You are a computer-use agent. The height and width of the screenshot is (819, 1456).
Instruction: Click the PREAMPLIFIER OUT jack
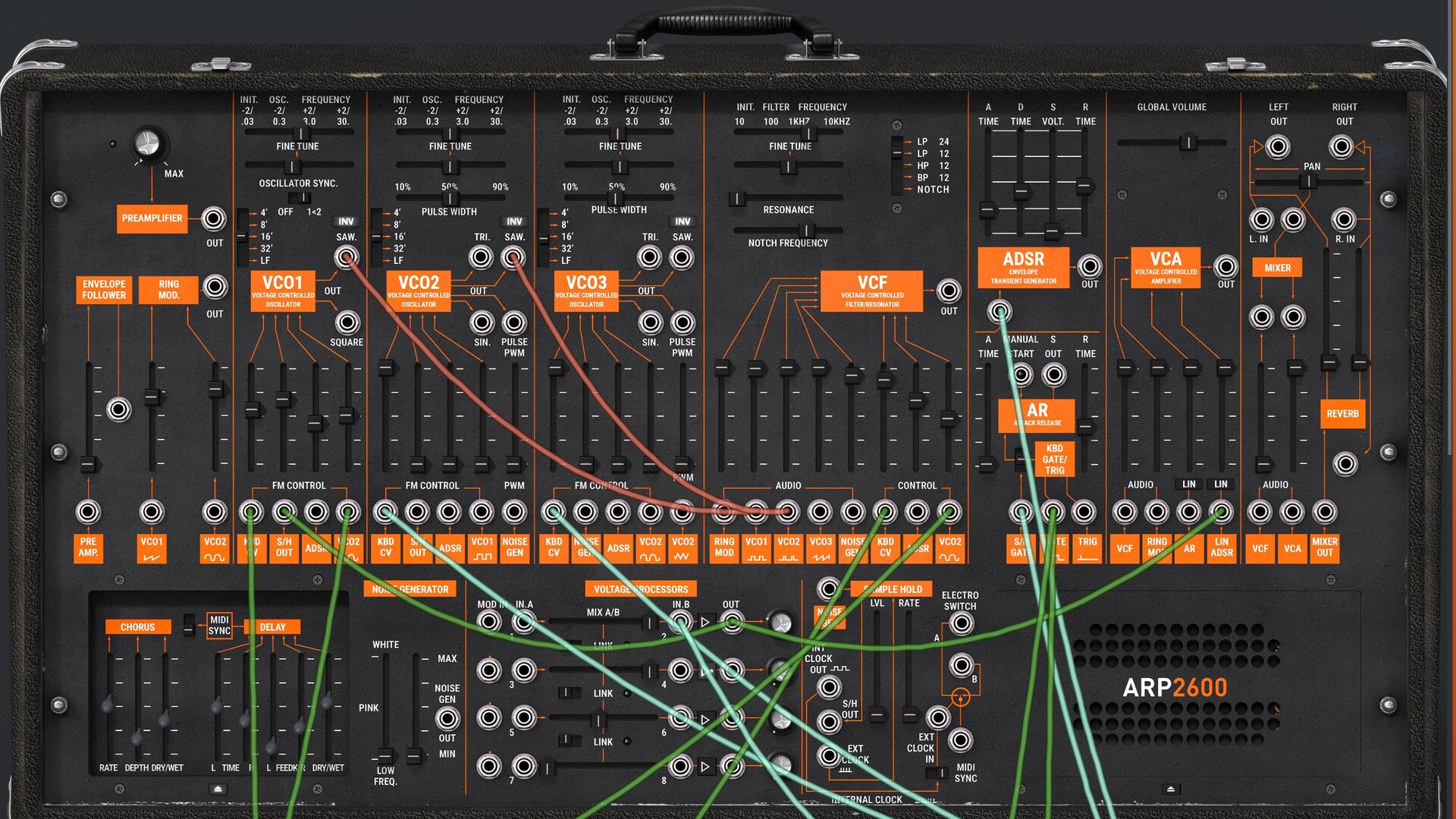pos(214,219)
